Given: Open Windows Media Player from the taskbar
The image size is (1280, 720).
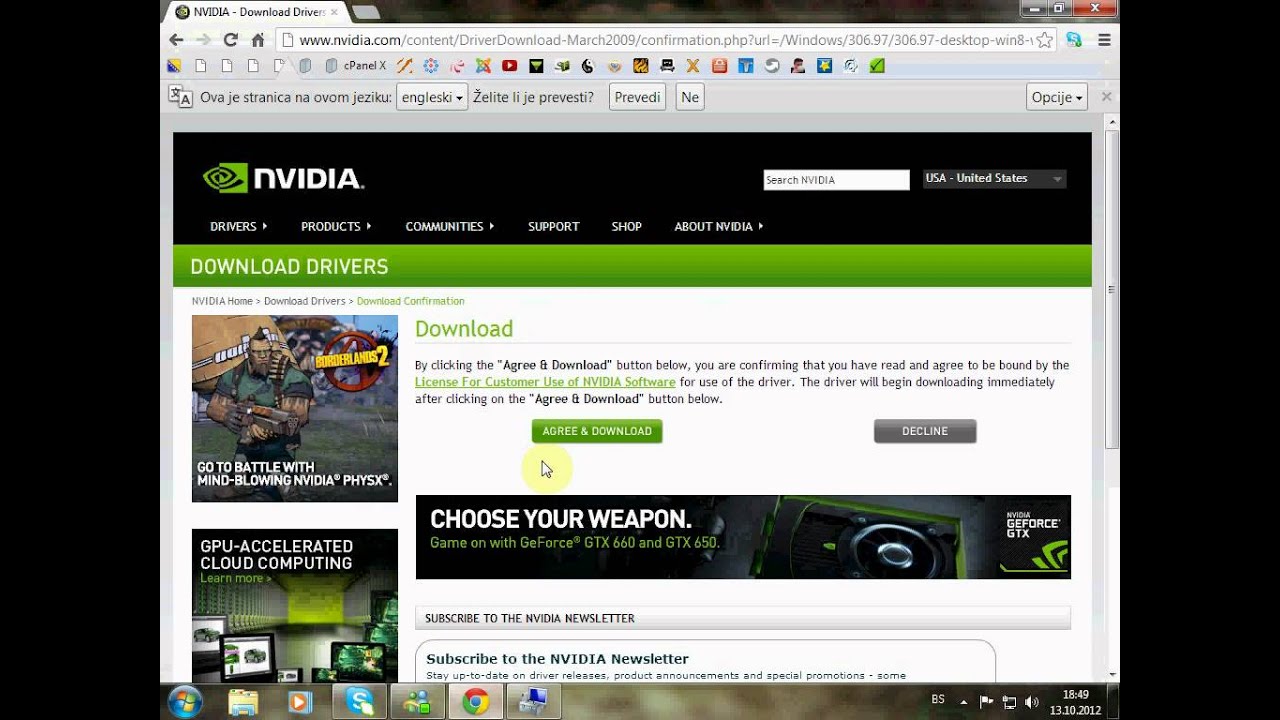Looking at the screenshot, I should 300,702.
